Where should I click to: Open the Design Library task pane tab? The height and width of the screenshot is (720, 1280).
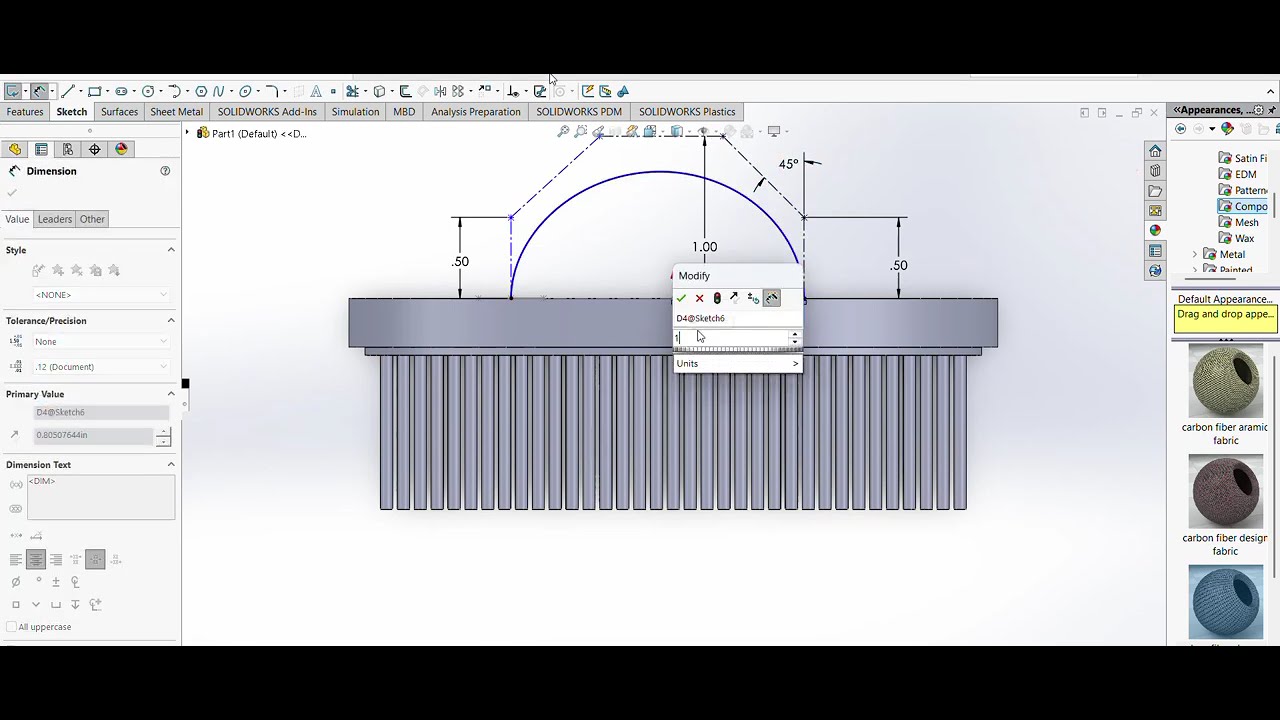(x=1155, y=171)
